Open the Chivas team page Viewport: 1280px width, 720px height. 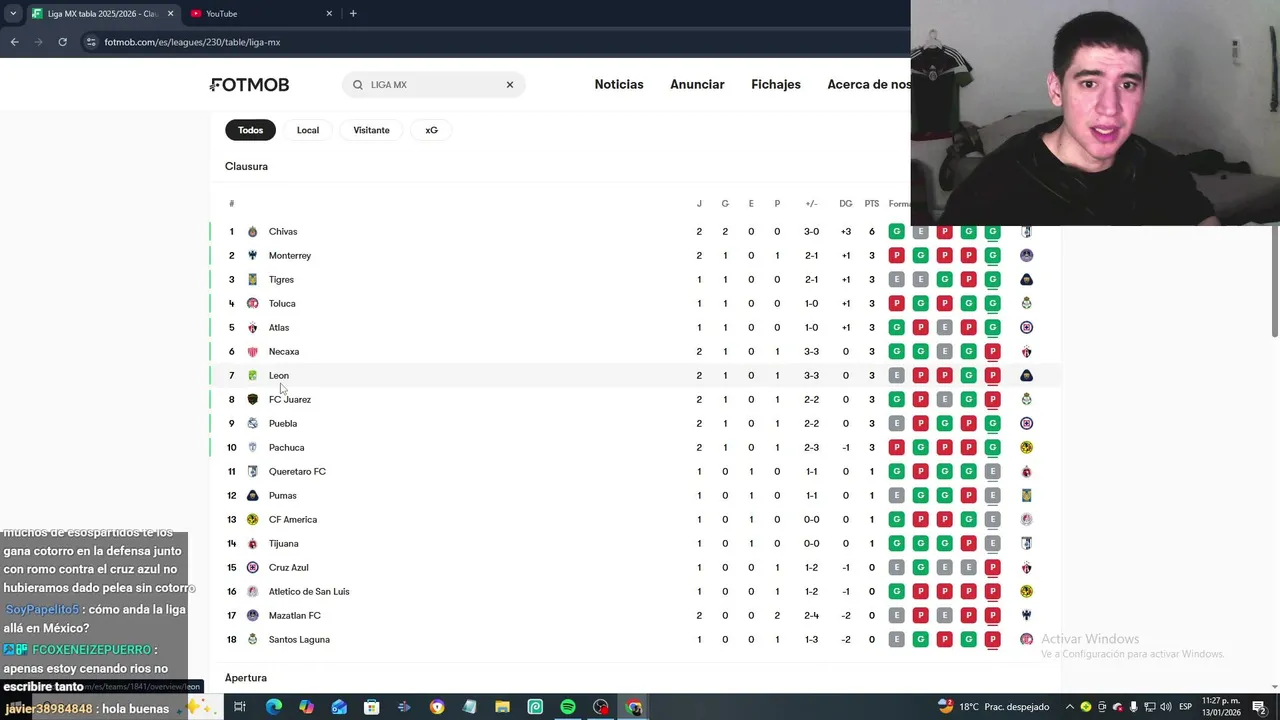283,232
